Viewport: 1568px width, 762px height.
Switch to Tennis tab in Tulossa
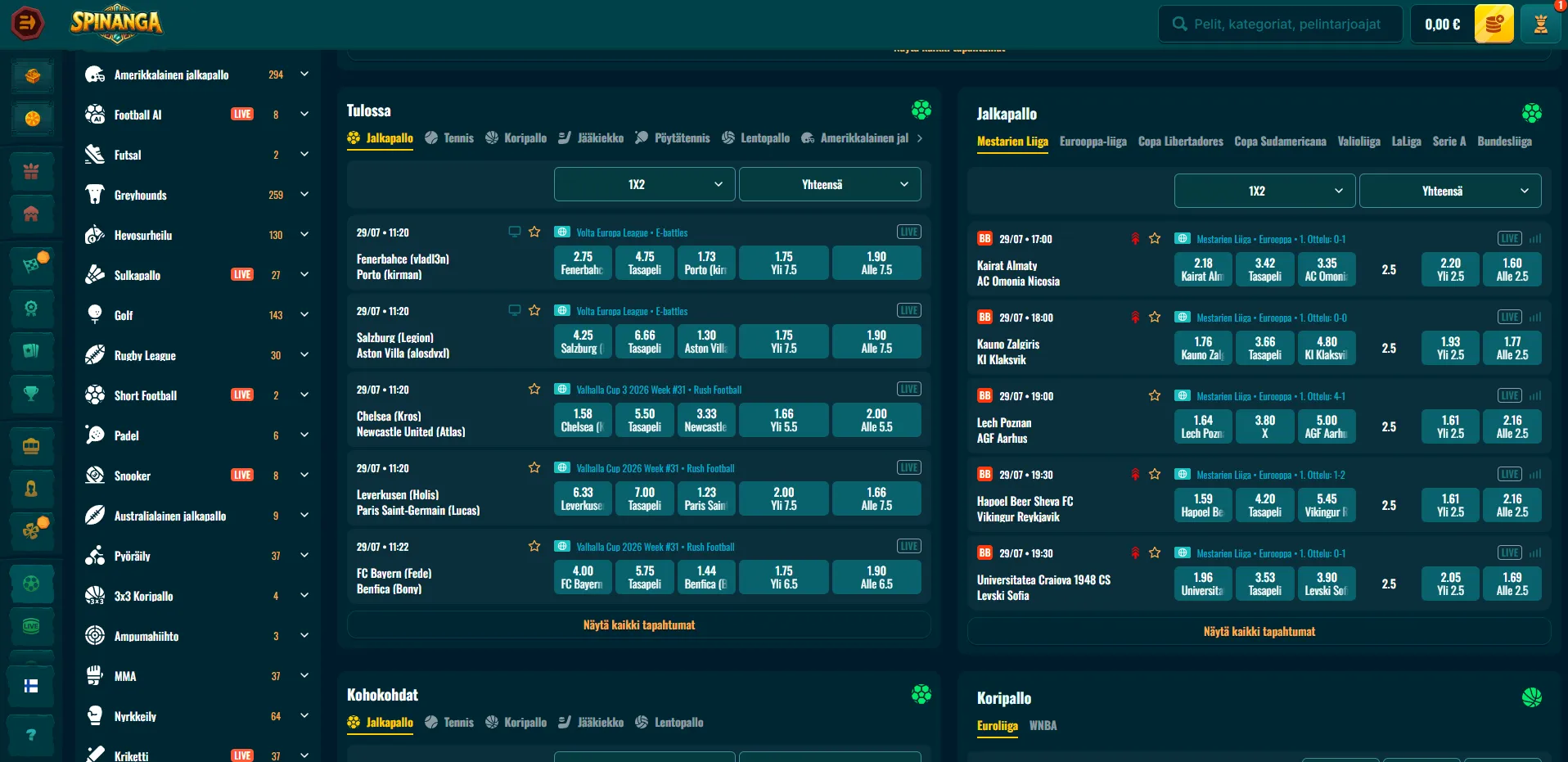449,138
